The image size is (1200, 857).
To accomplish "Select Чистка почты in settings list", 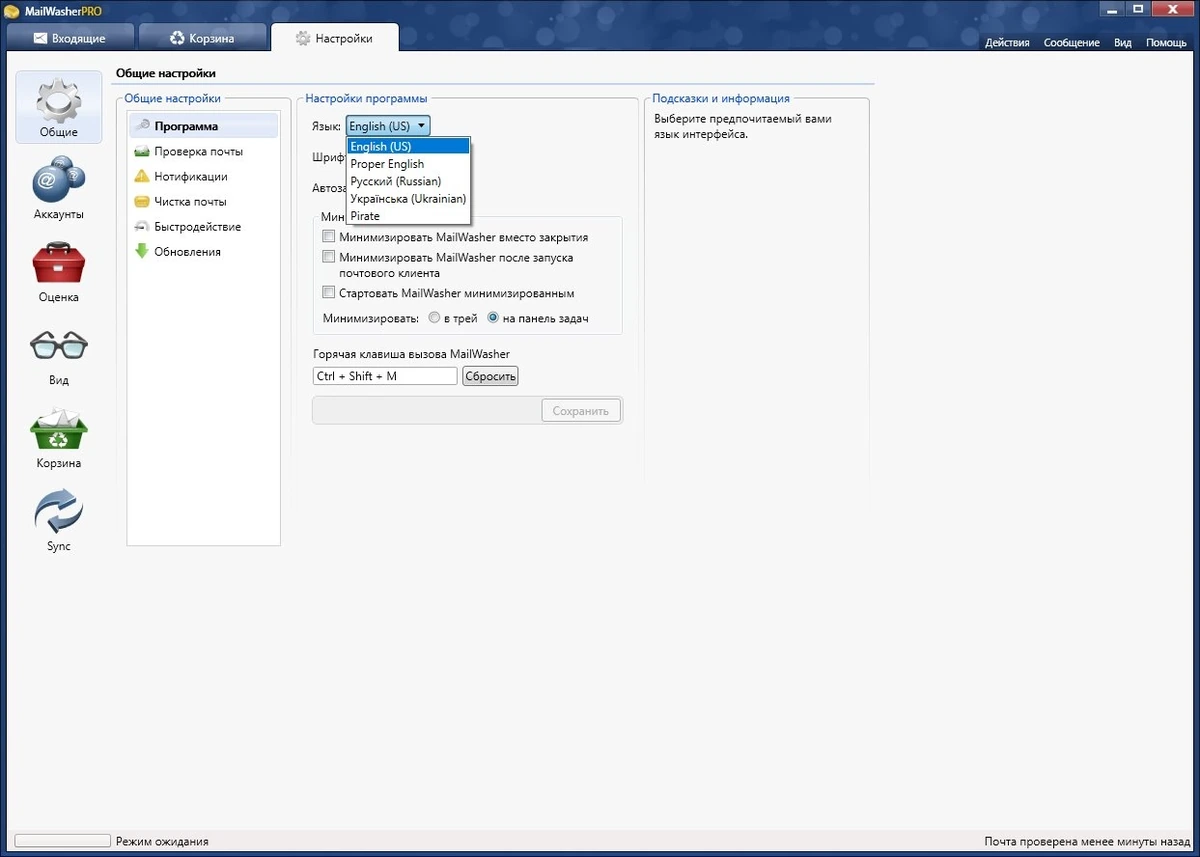I will tap(204, 202).
